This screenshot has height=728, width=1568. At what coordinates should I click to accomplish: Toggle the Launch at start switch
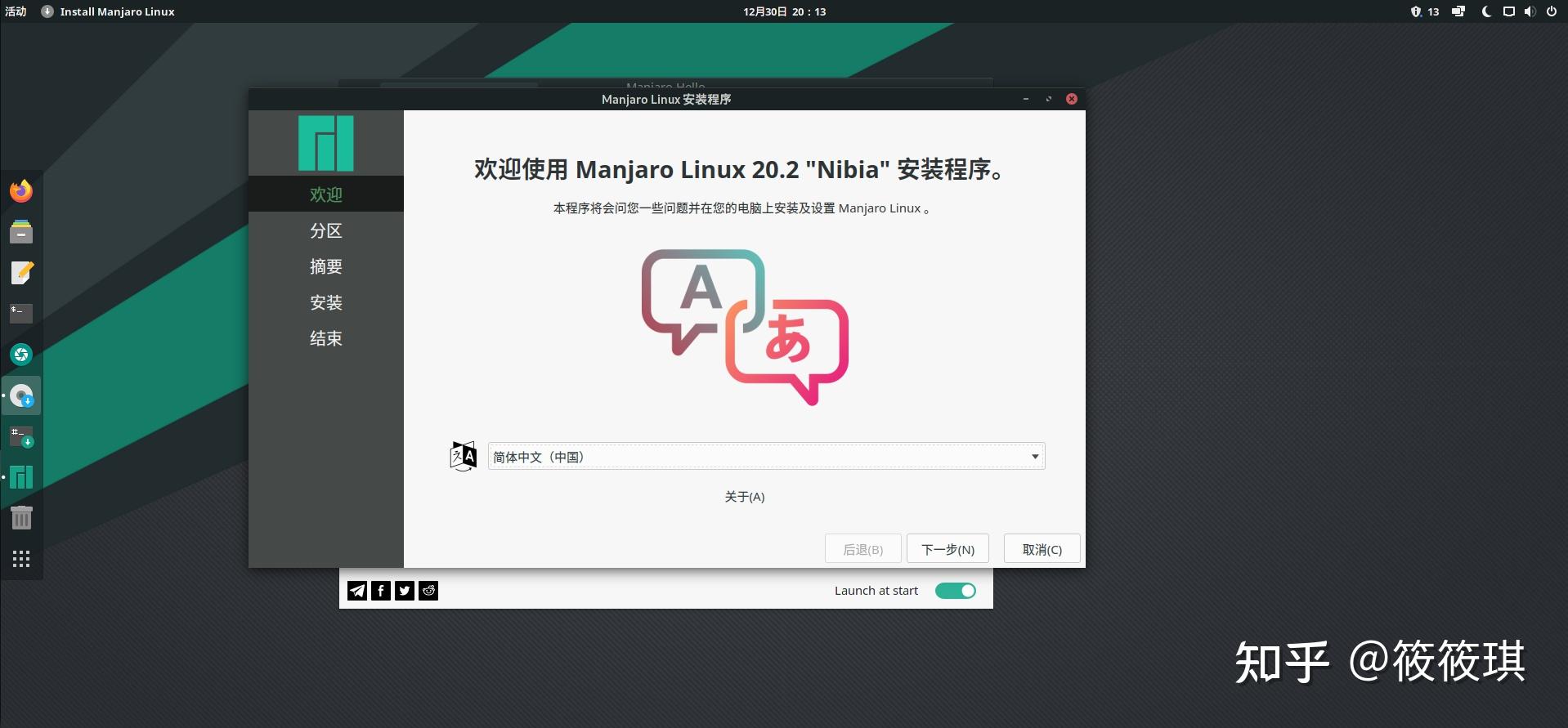956,591
